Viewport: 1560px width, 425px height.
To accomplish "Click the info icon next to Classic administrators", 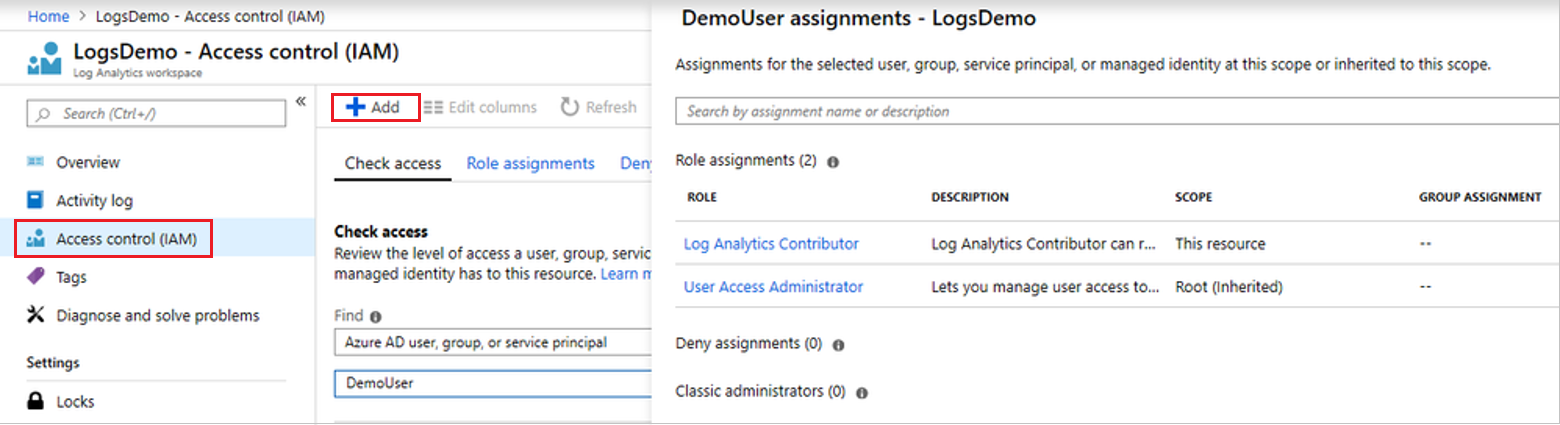I will [x=862, y=393].
